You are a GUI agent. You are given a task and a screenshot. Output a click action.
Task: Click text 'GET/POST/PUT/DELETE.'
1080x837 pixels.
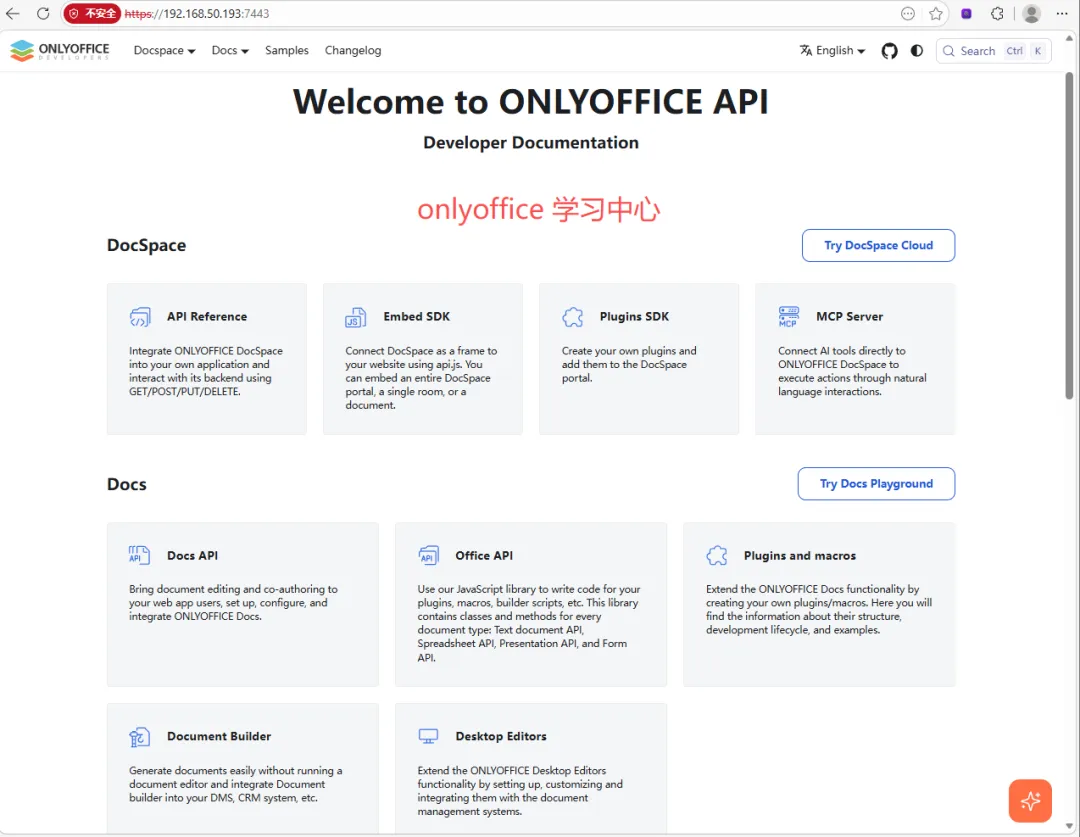coord(185,391)
